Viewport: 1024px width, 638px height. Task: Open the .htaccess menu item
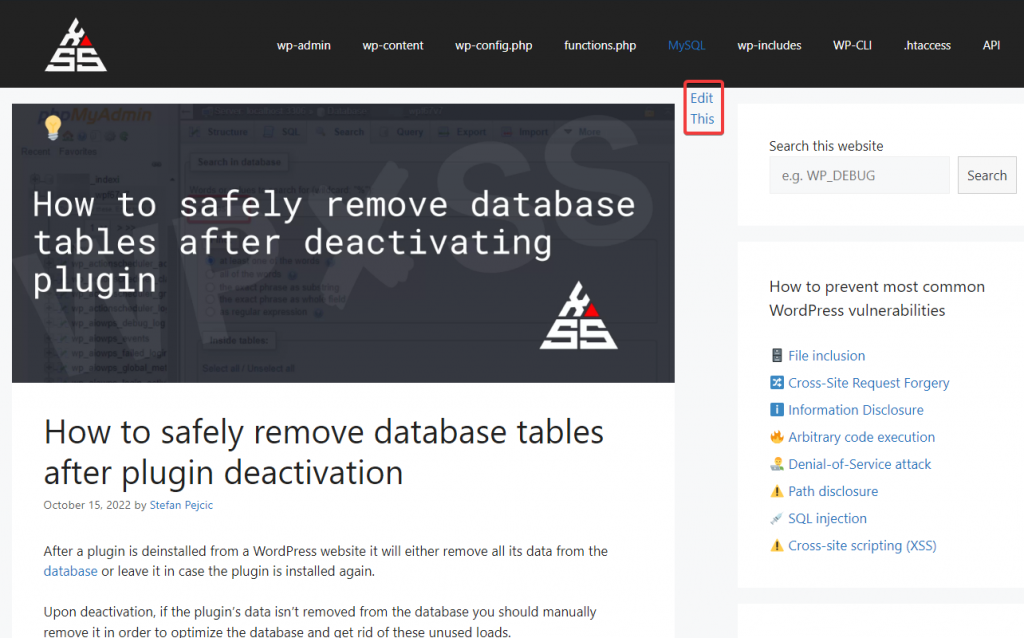point(927,46)
